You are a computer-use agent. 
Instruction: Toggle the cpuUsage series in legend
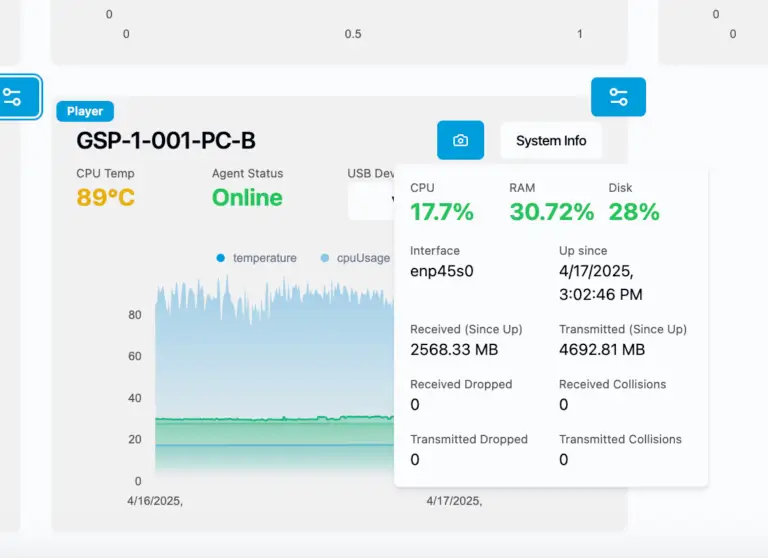coord(325,258)
